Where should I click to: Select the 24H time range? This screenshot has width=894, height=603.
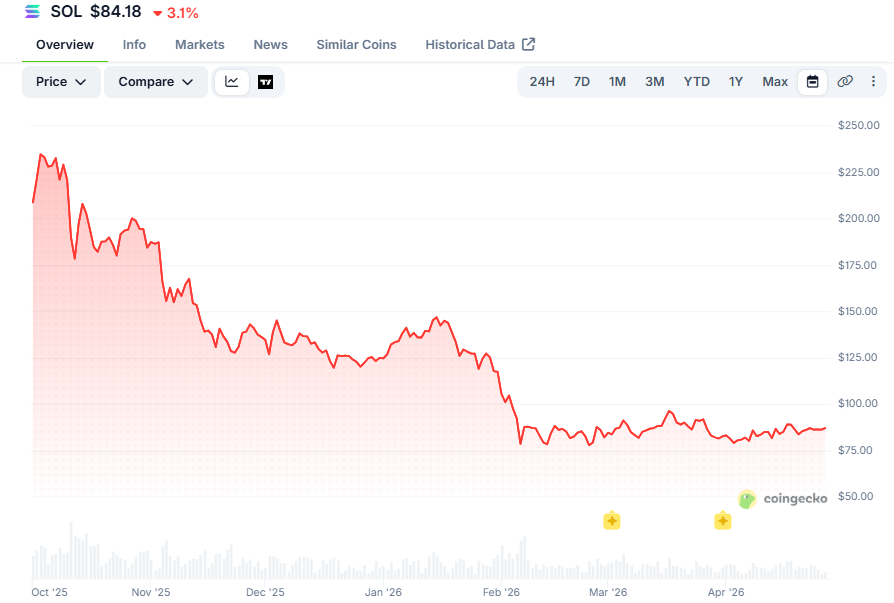pos(542,82)
